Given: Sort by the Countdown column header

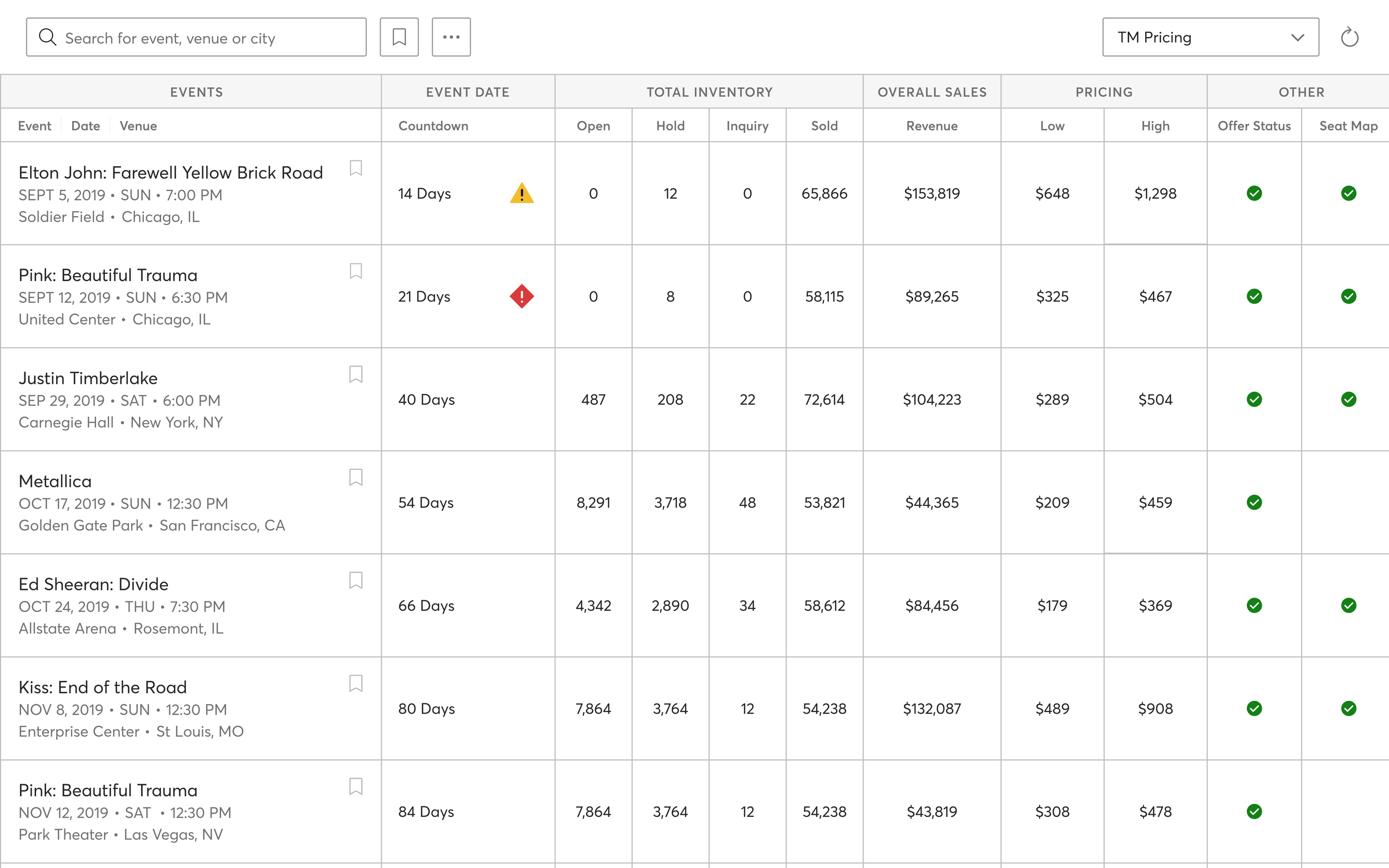Looking at the screenshot, I should tap(433, 126).
